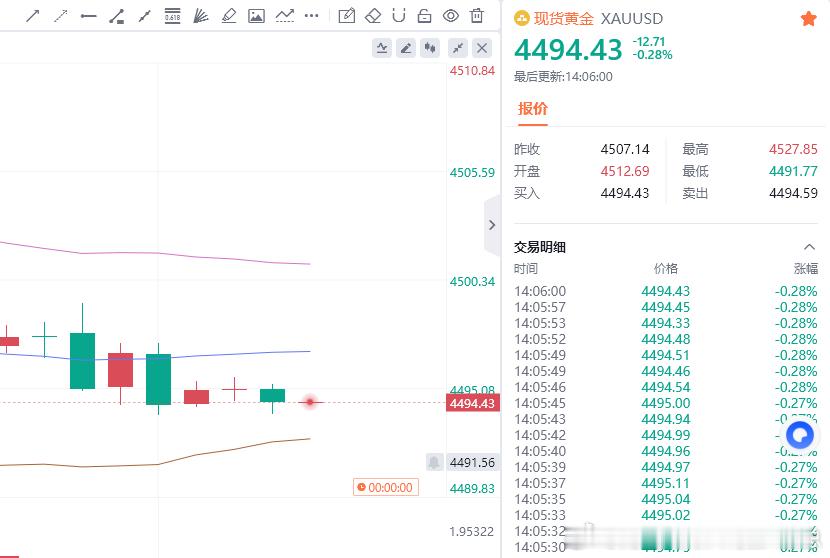Click the -12.71 price change value
The height and width of the screenshot is (558, 830).
(649, 41)
